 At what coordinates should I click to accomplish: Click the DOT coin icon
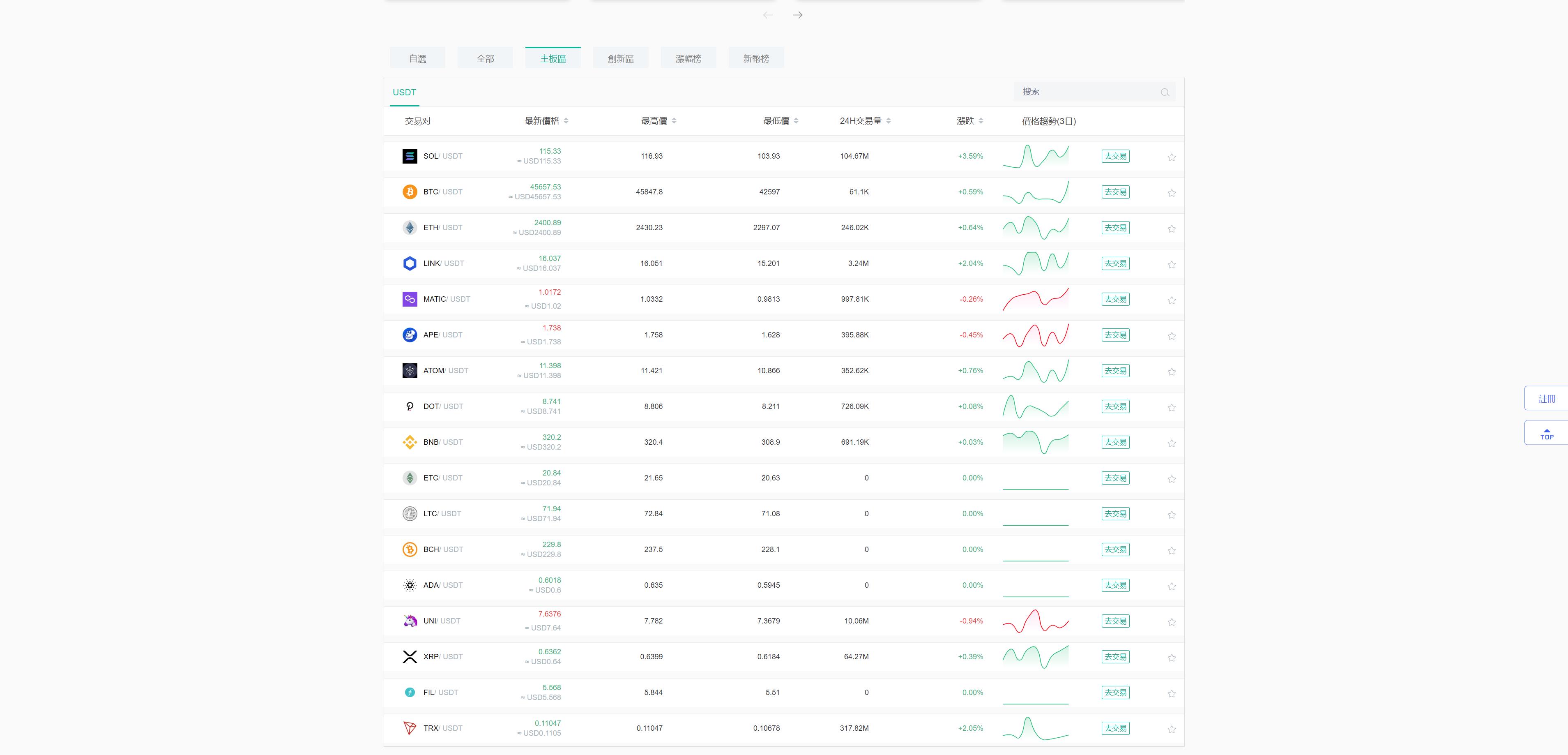[x=410, y=406]
